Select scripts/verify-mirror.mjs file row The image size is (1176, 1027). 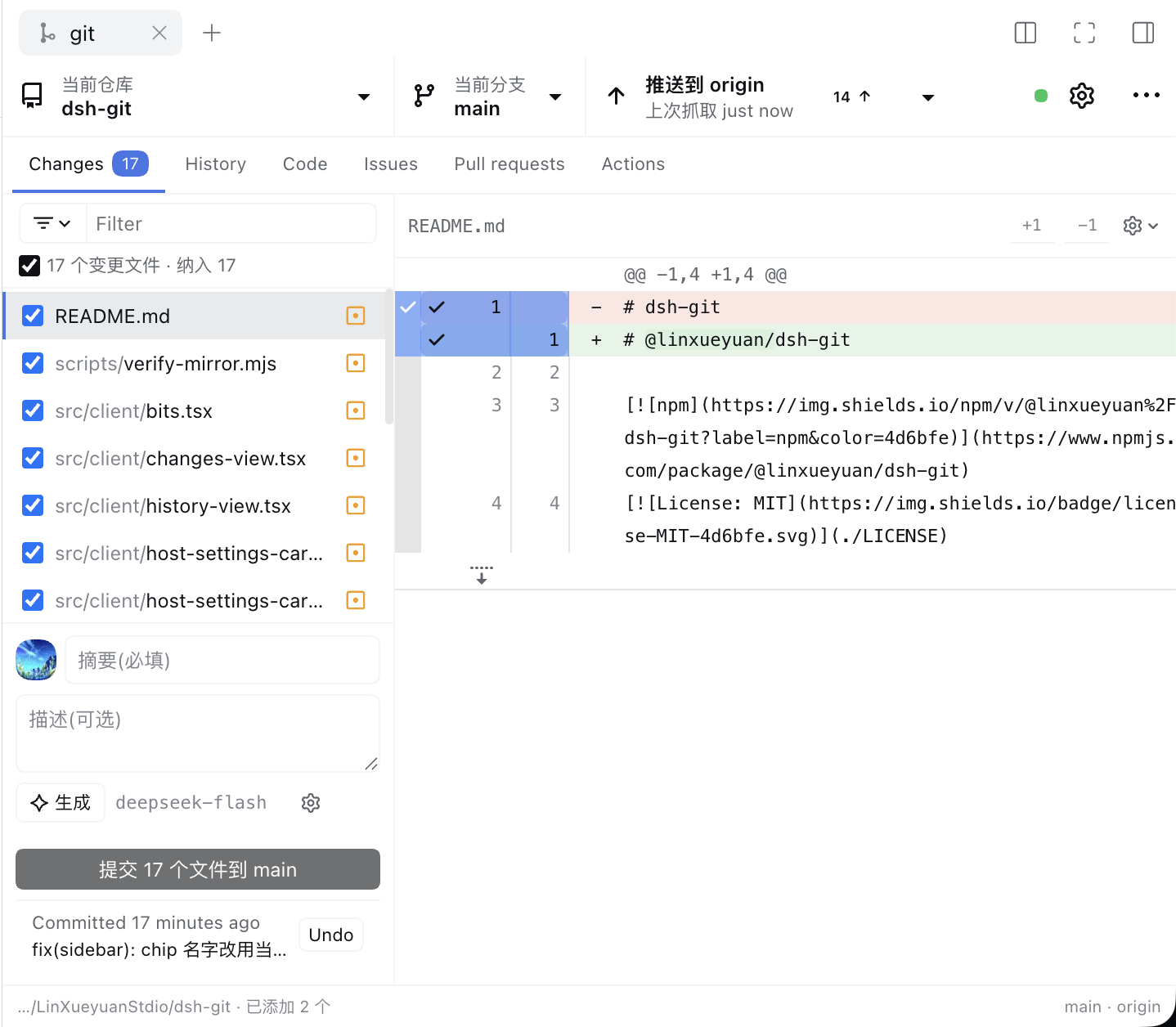[195, 363]
